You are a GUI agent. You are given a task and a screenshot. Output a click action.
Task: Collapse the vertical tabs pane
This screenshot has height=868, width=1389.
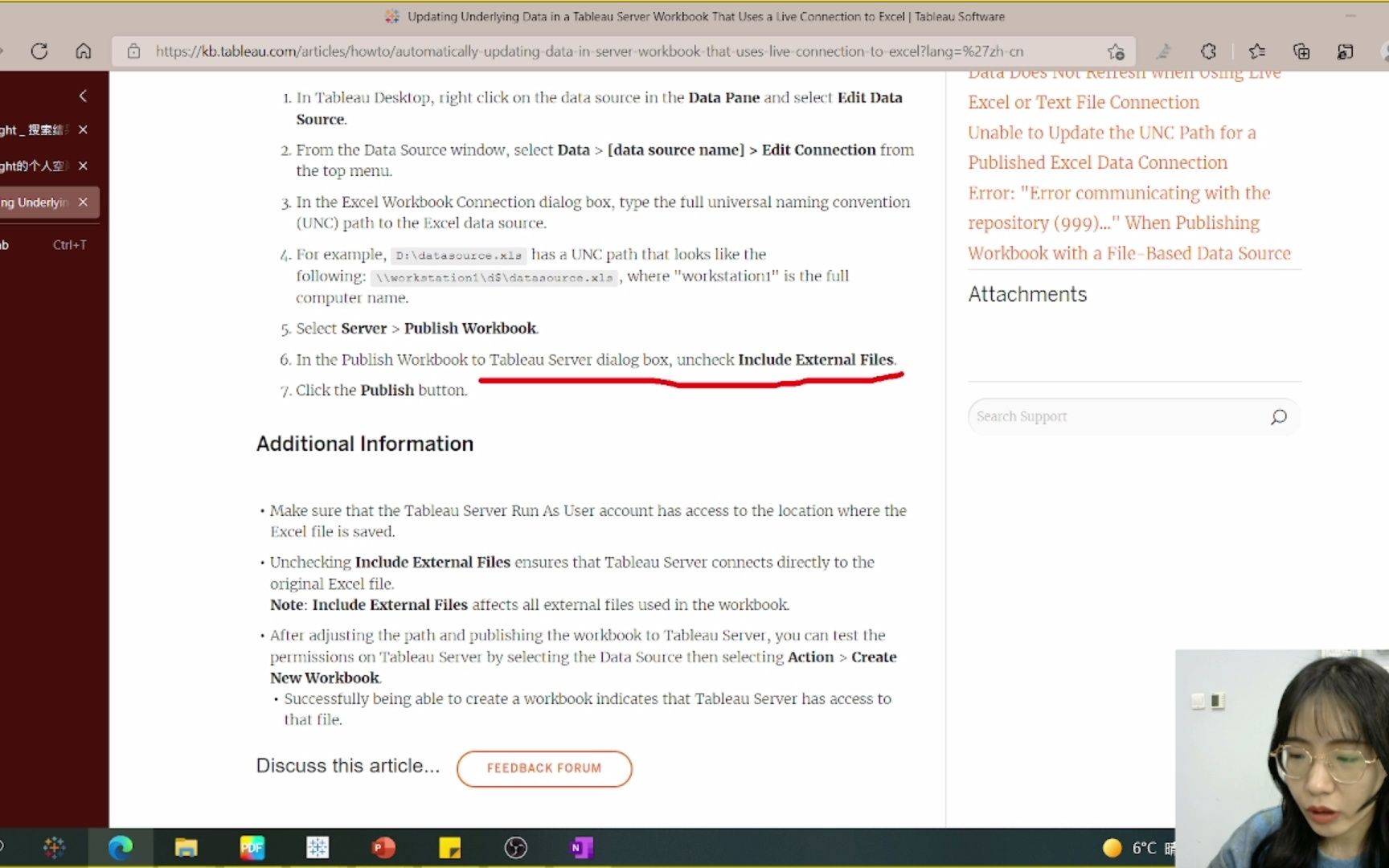click(x=83, y=96)
